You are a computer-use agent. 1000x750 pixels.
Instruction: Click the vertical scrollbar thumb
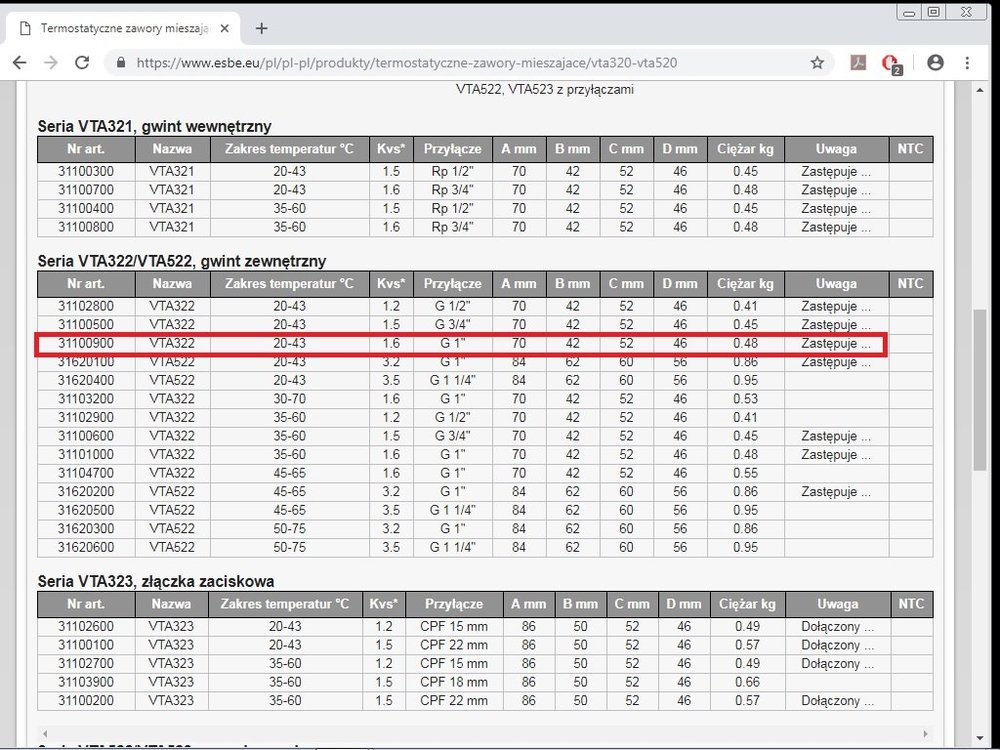[x=979, y=390]
